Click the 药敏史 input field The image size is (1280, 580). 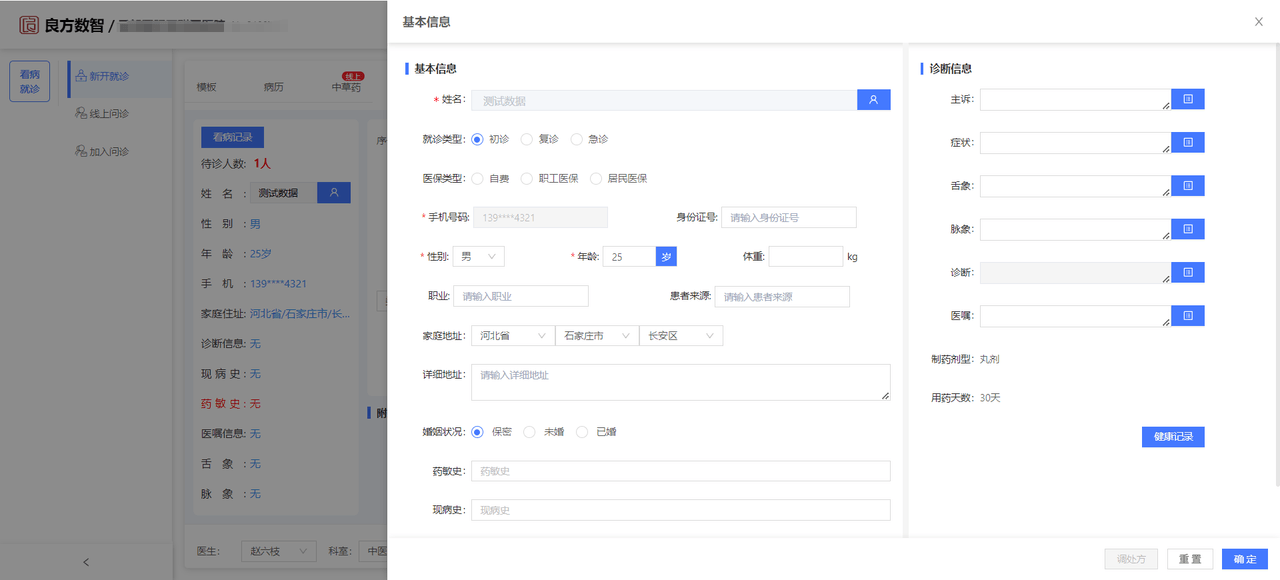(x=680, y=471)
